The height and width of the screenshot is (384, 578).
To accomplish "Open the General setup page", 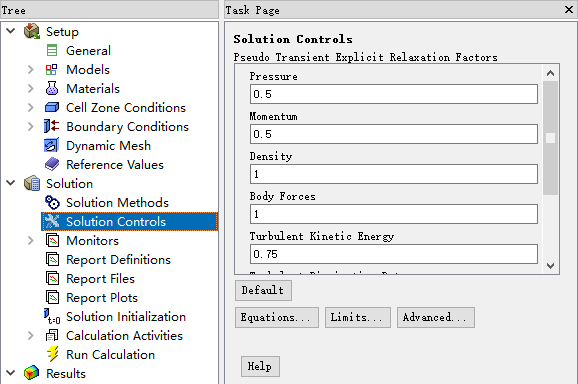I will [88, 50].
